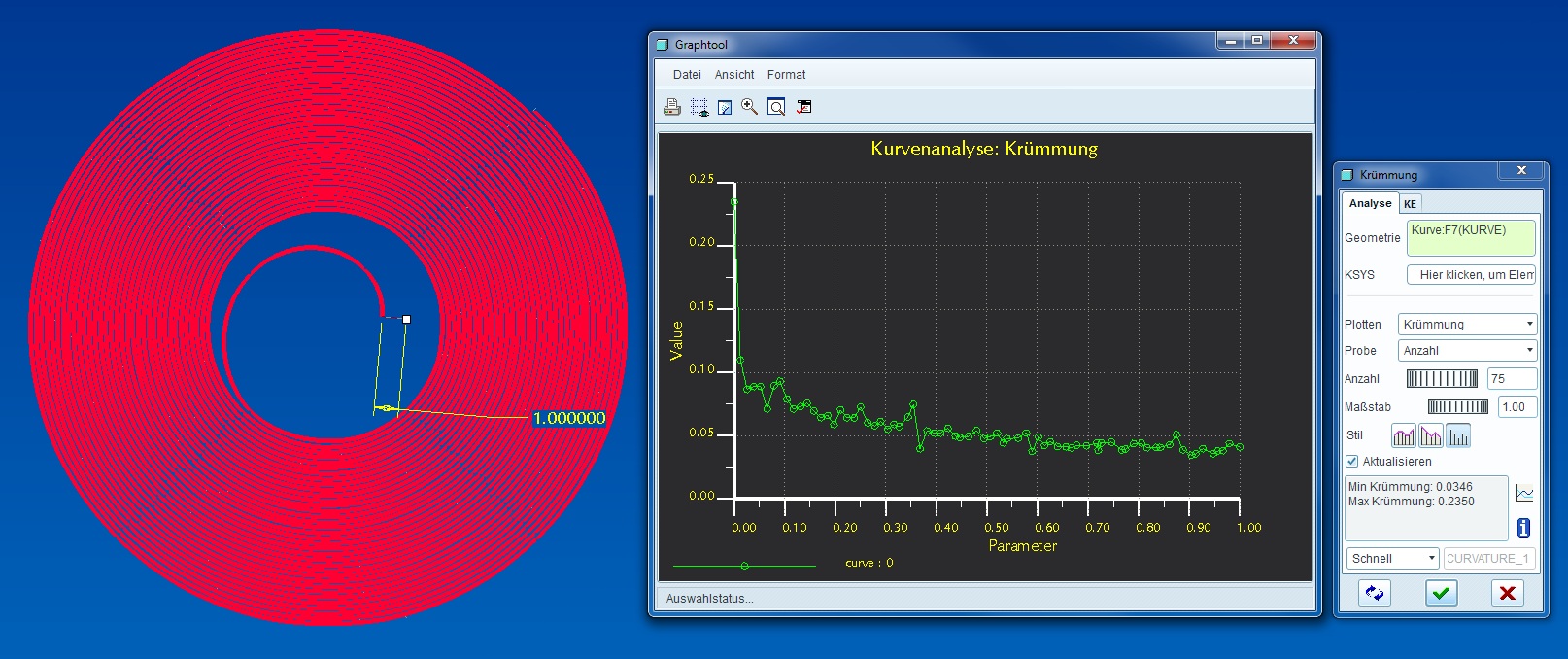Click the CURVATURE_1 name field
The width and height of the screenshot is (1568, 659).
click(1489, 559)
